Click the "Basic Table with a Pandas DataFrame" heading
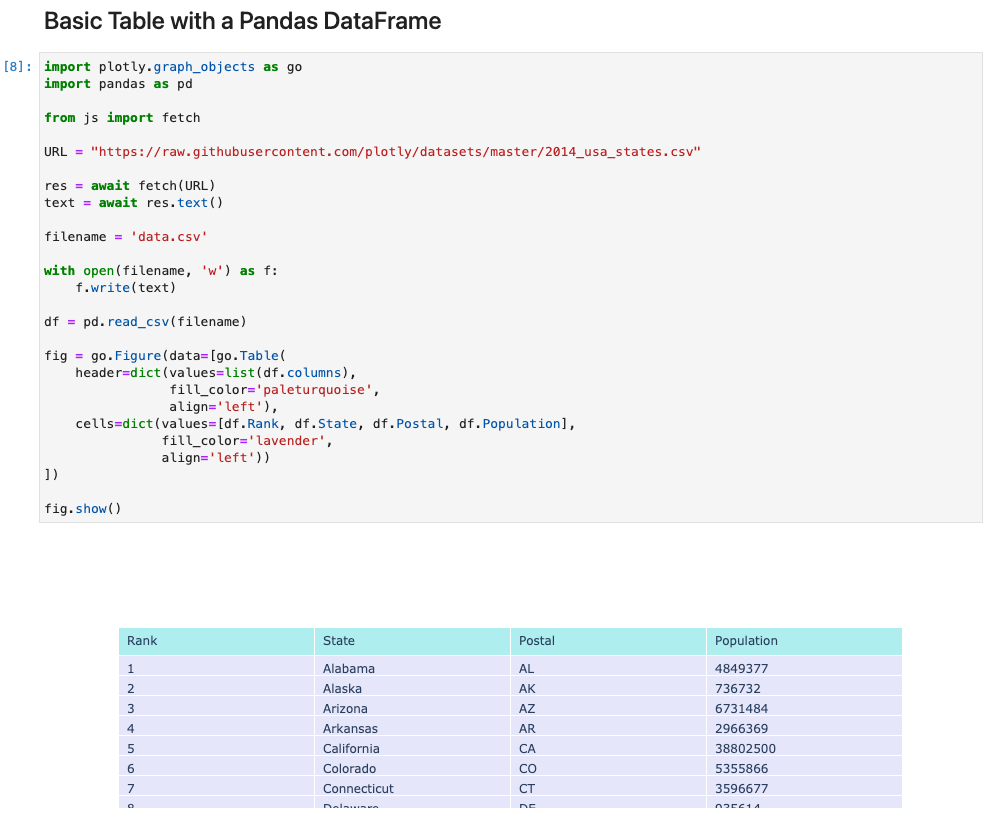Viewport: 990px width, 822px height. pyautogui.click(x=242, y=21)
